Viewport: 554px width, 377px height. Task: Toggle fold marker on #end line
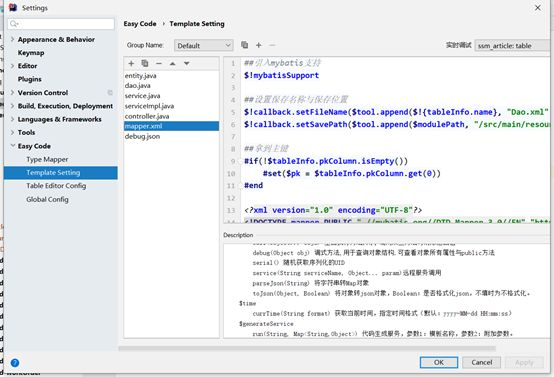coord(241,185)
